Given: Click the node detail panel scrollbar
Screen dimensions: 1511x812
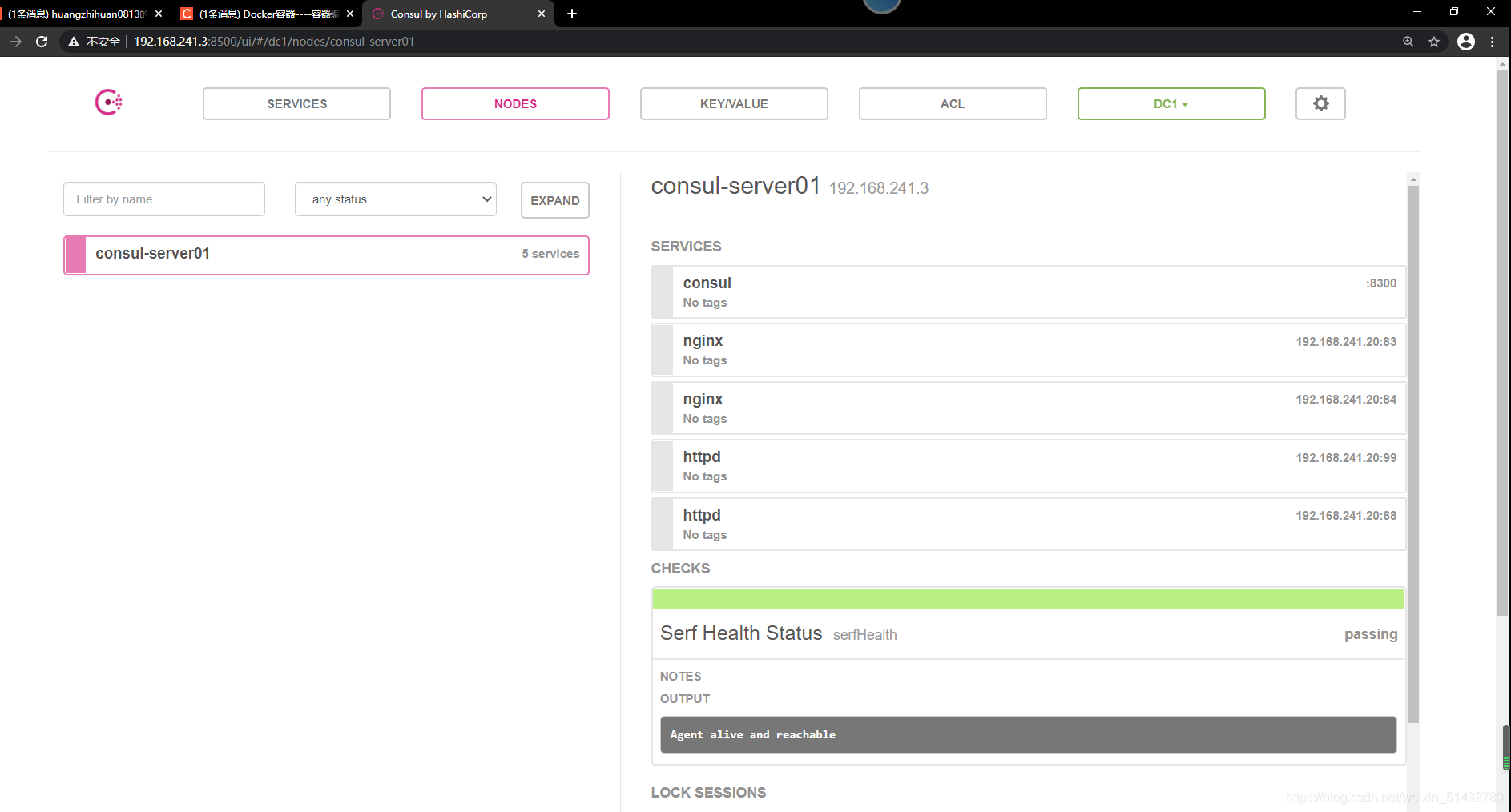Looking at the screenshot, I should (x=1413, y=454).
